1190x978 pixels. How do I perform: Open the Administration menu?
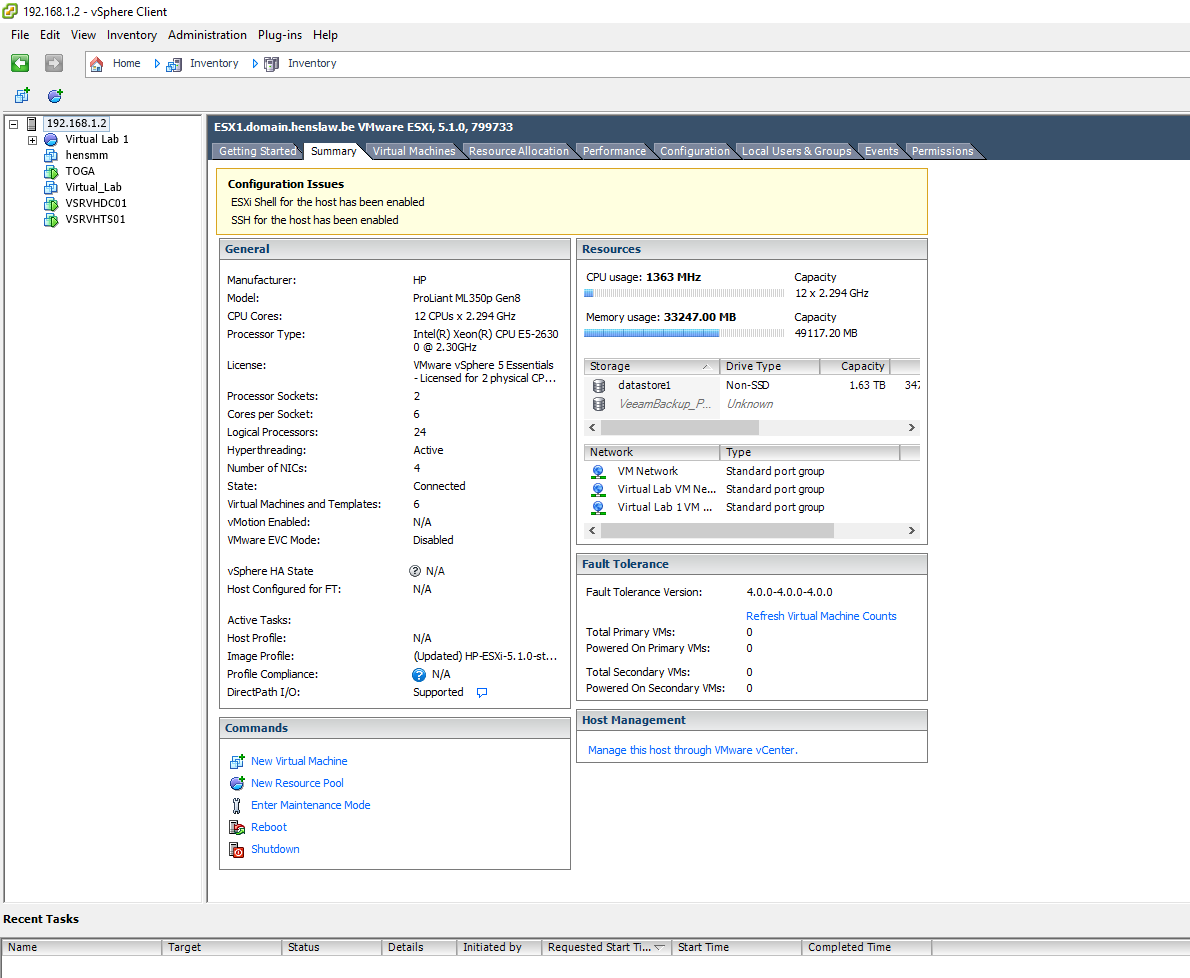[x=207, y=34]
